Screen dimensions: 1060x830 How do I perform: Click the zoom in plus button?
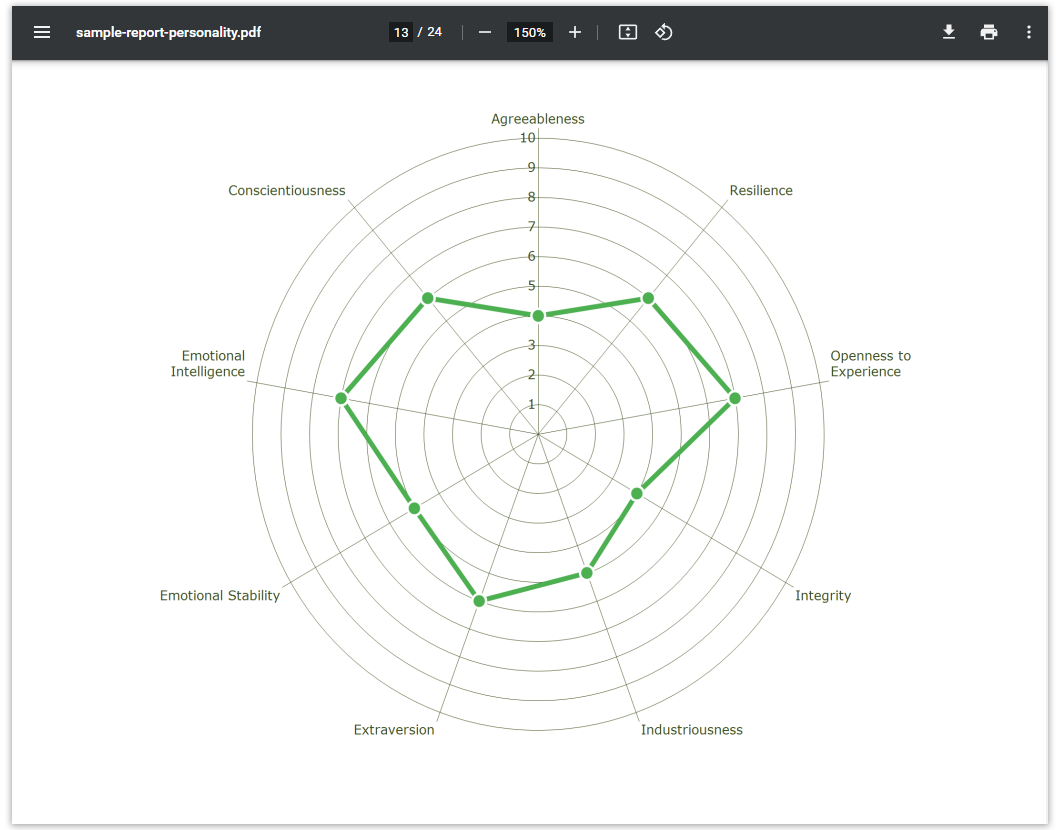tap(575, 32)
